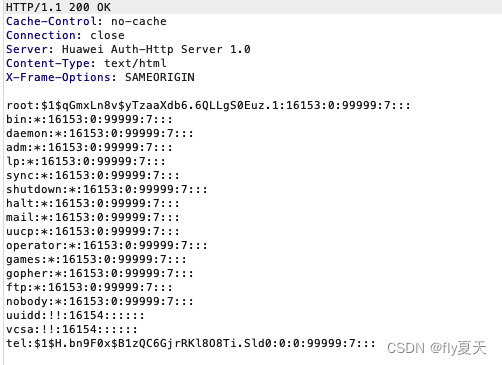Select the gopher account entry line
The width and height of the screenshot is (502, 365).
point(100,273)
